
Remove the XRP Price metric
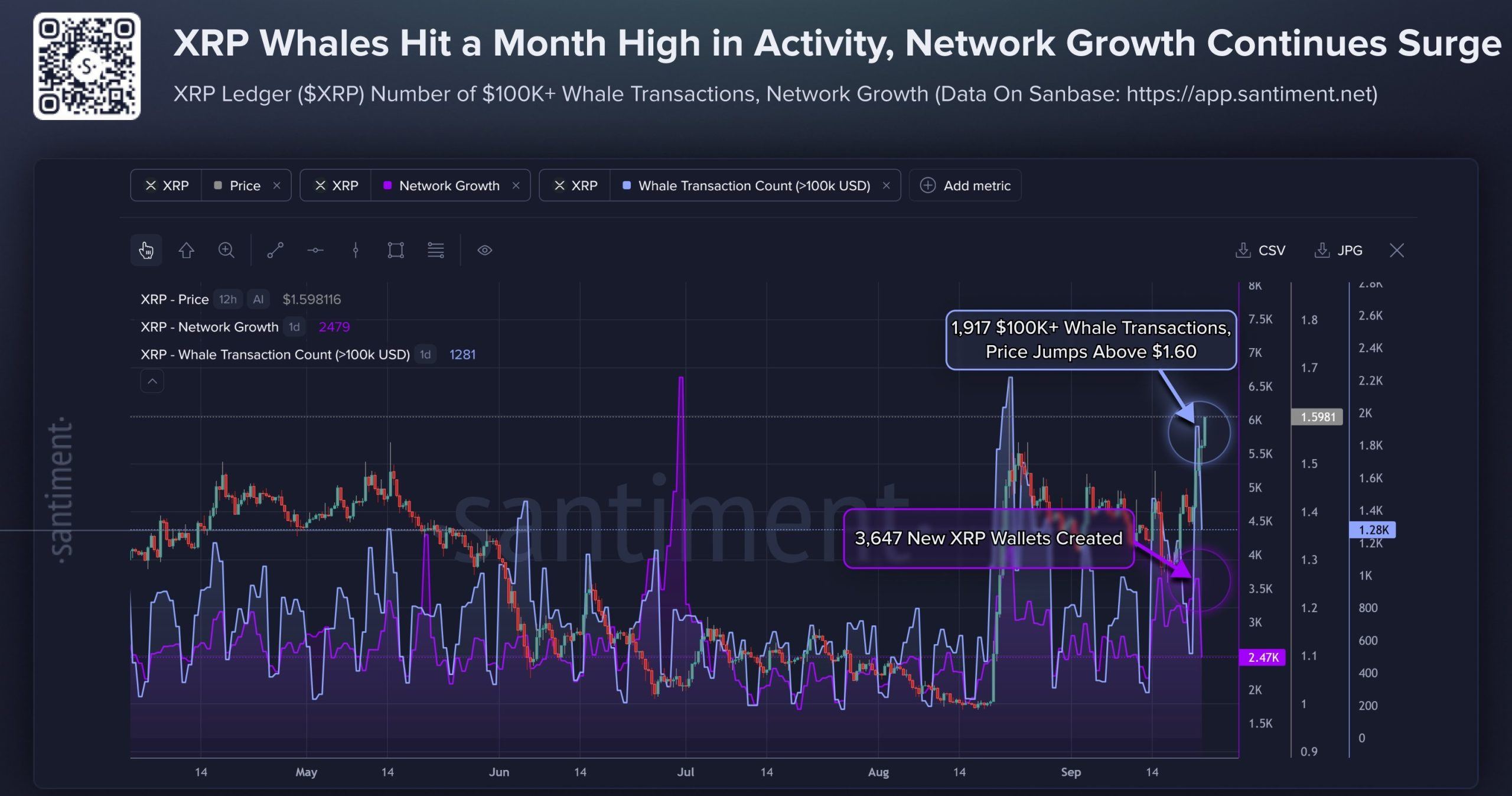(x=276, y=186)
